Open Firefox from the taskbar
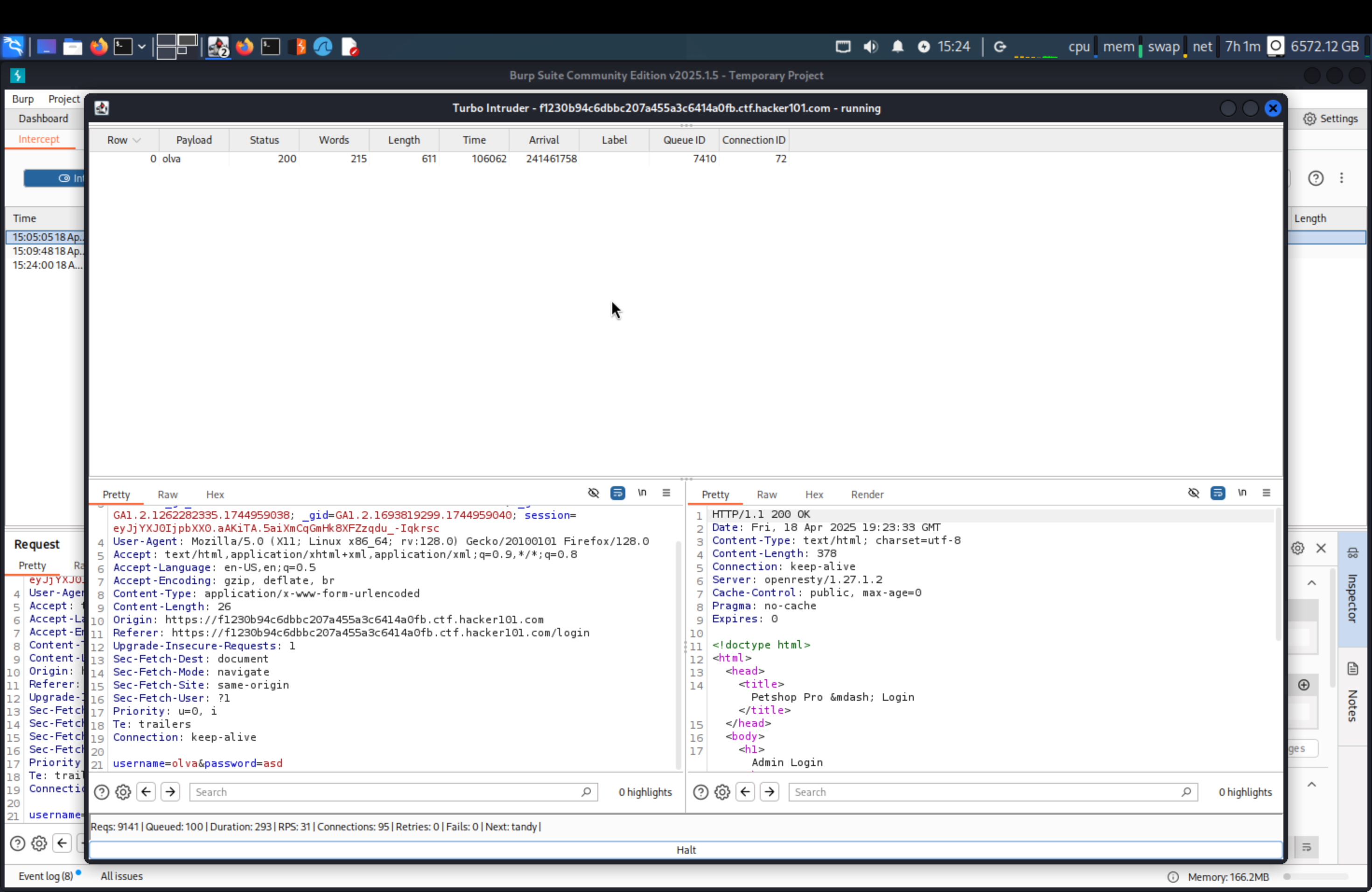1372x892 pixels. pyautogui.click(x=99, y=47)
